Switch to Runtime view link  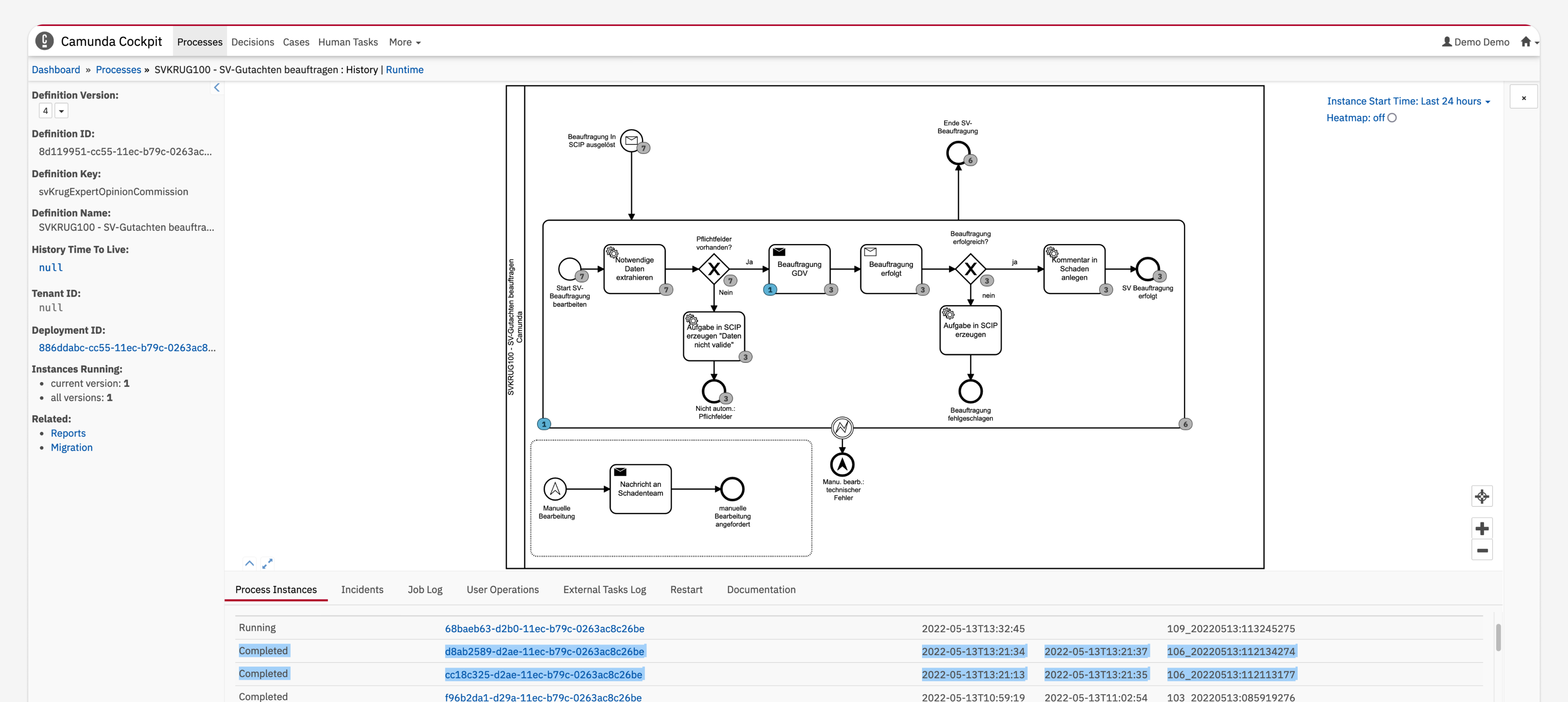404,69
